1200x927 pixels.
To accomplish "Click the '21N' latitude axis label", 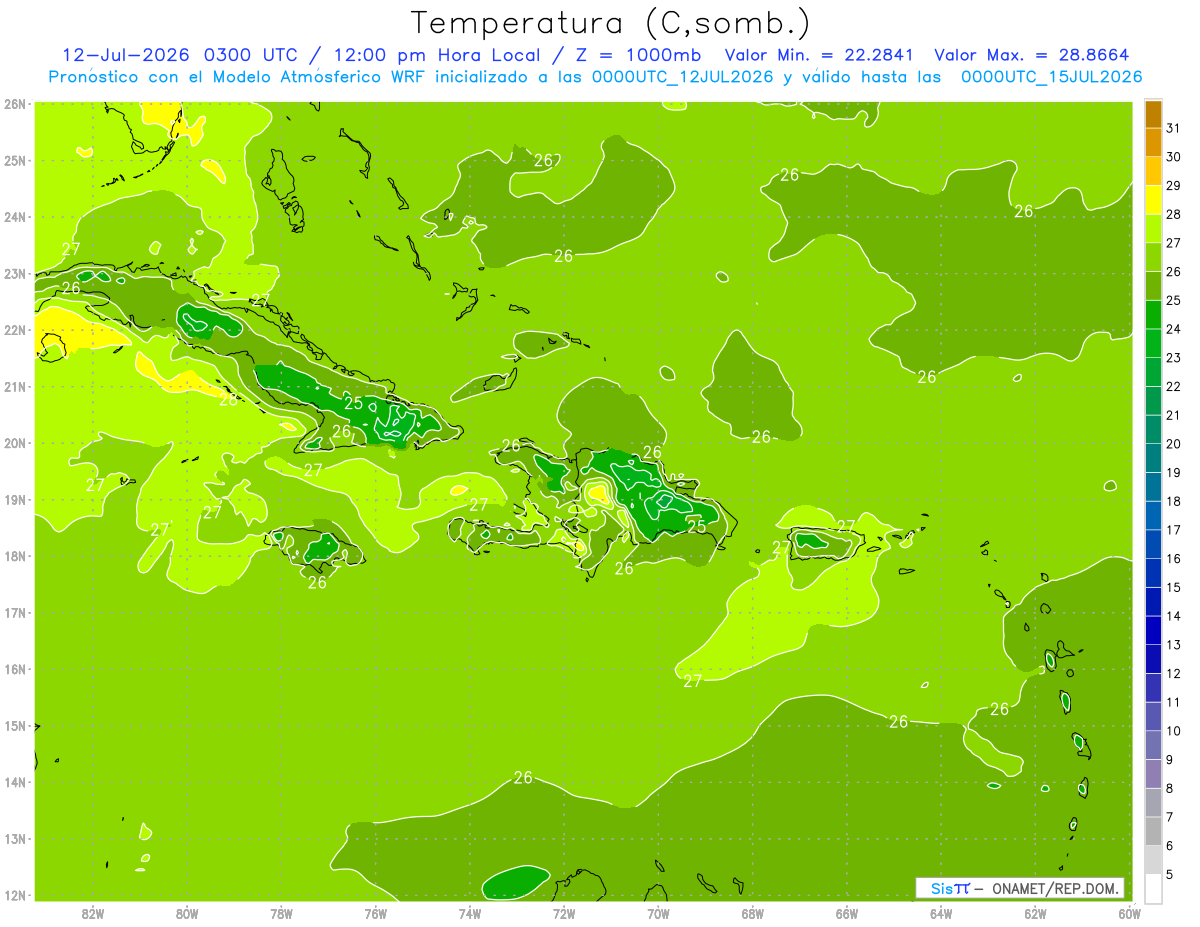I will coord(14,386).
